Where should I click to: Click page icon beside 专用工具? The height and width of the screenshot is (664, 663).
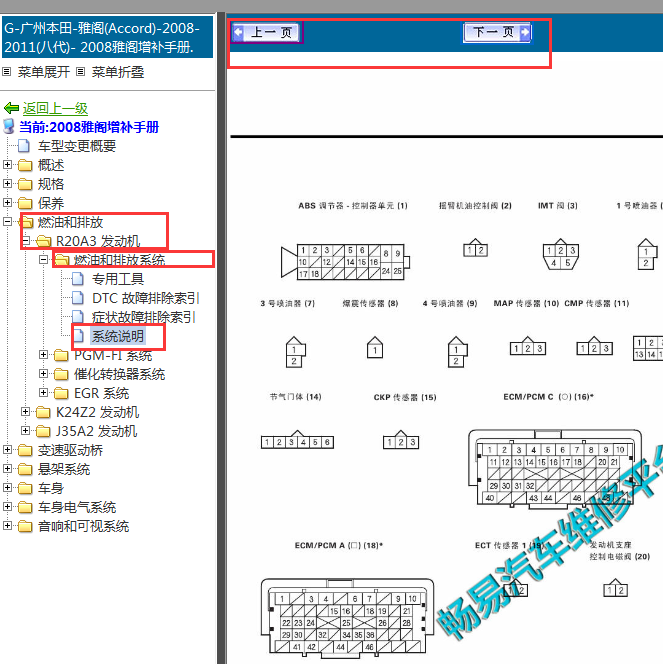(x=77, y=279)
